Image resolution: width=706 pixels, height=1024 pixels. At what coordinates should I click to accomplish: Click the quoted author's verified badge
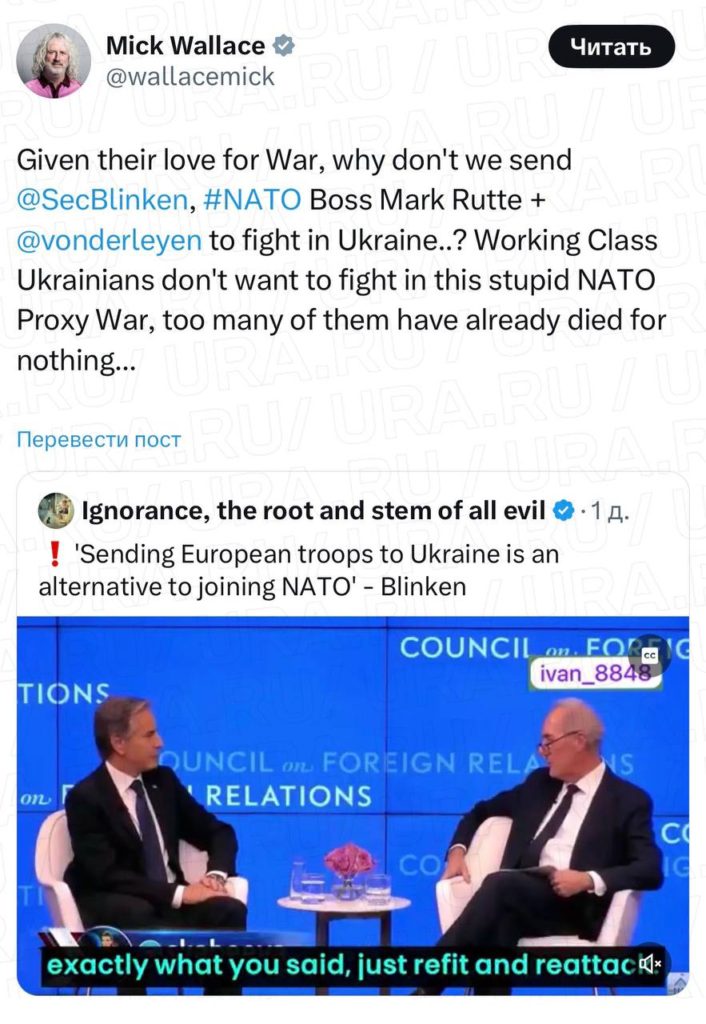564,512
